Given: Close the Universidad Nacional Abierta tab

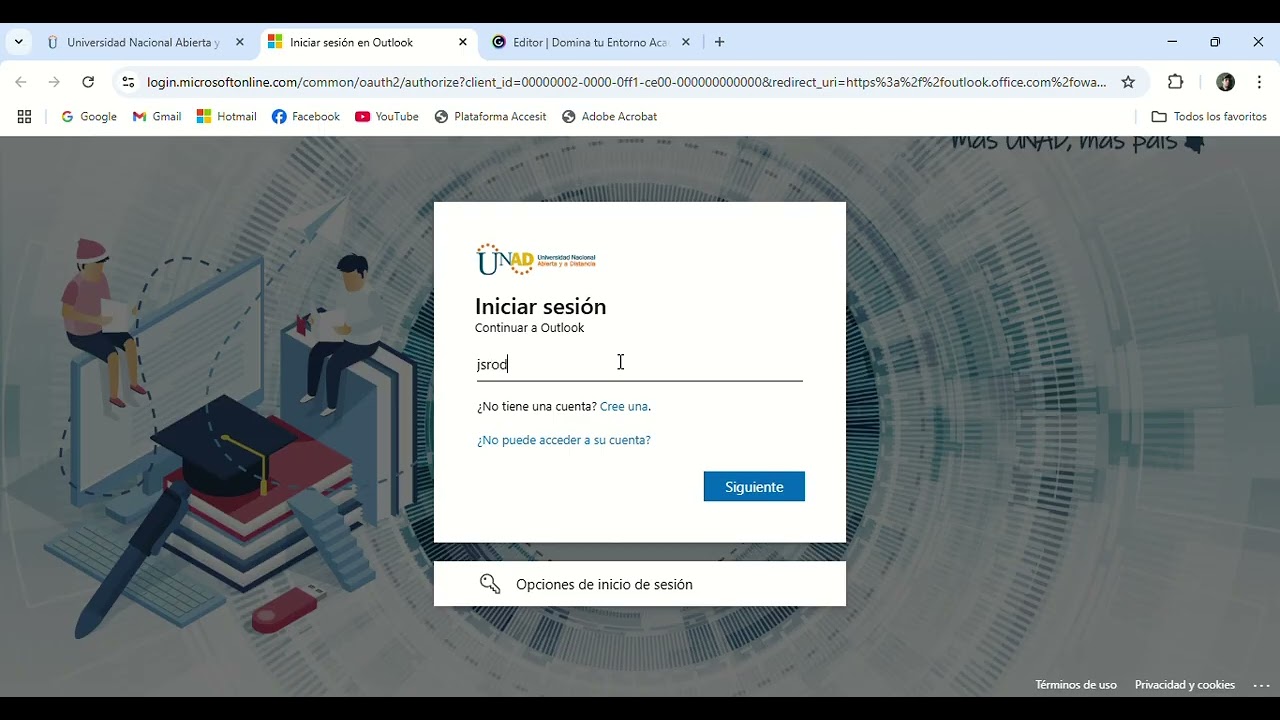Looking at the screenshot, I should pos(239,42).
